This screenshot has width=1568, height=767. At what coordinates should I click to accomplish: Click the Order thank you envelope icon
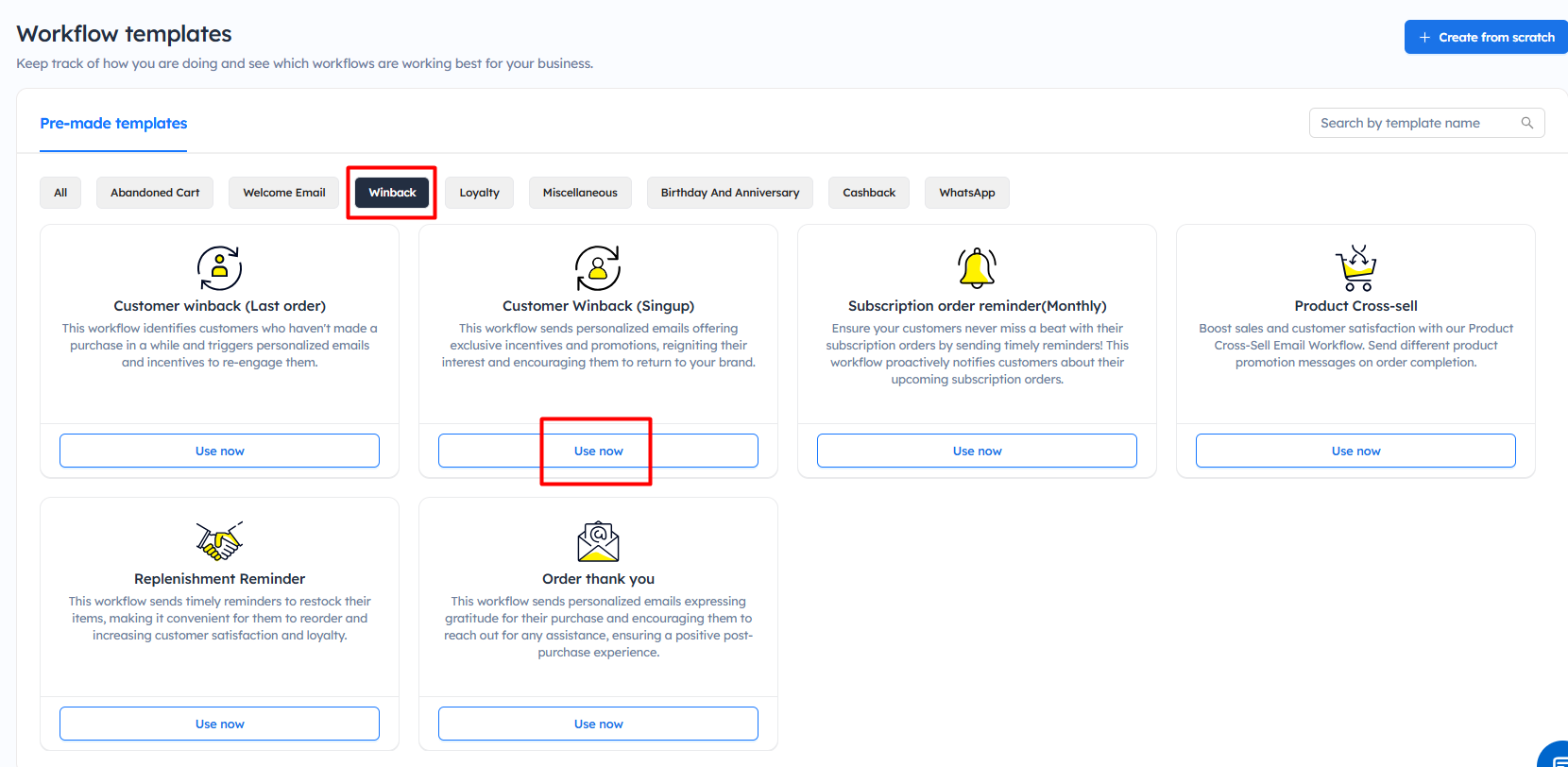598,541
